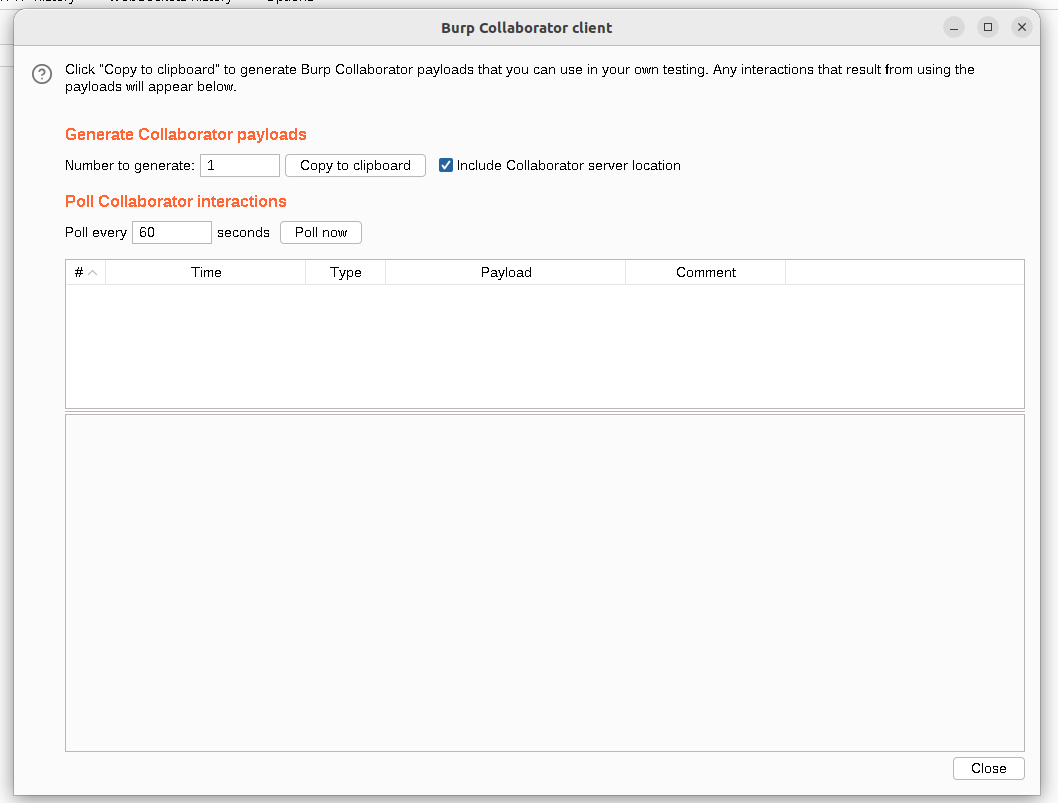This screenshot has height=803, width=1058.
Task: Sort by the Payload column header
Action: pyautogui.click(x=505, y=273)
